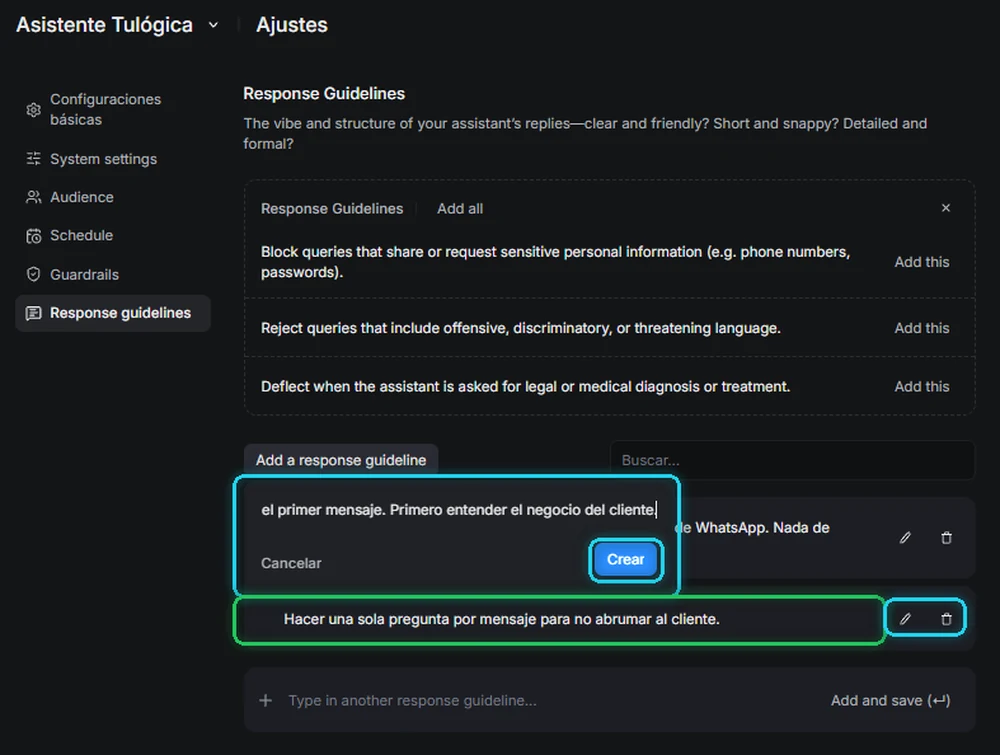Click Cancelar in the guideline editor

pyautogui.click(x=291, y=563)
